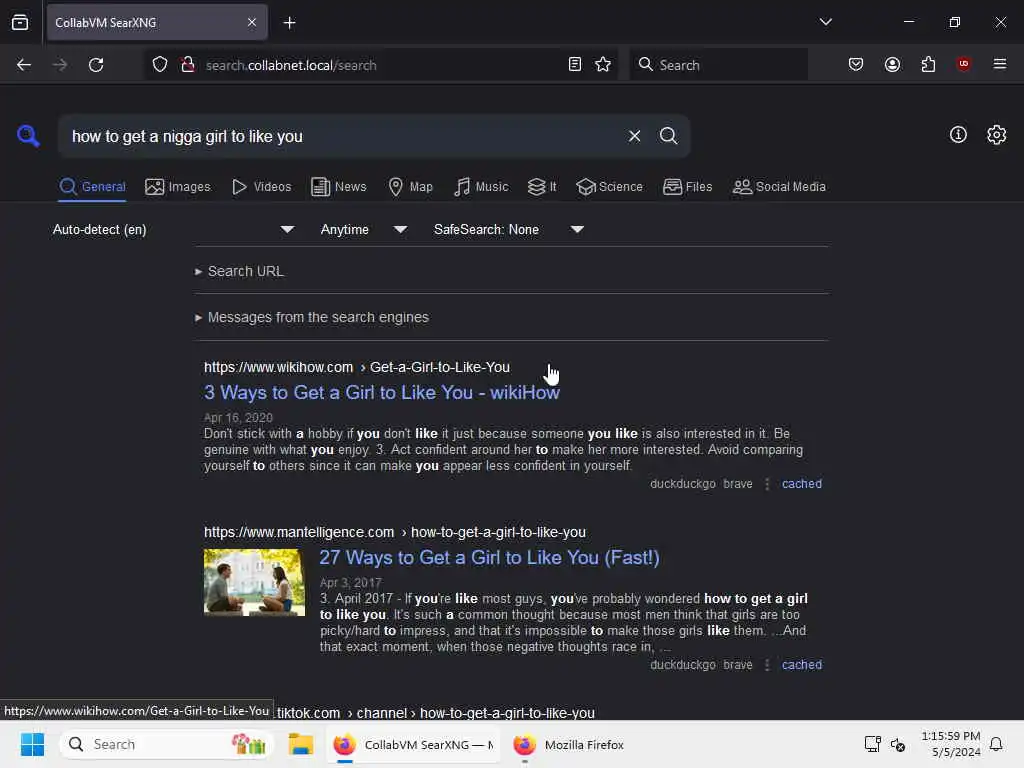Go back with the browser back arrow

click(x=24, y=65)
